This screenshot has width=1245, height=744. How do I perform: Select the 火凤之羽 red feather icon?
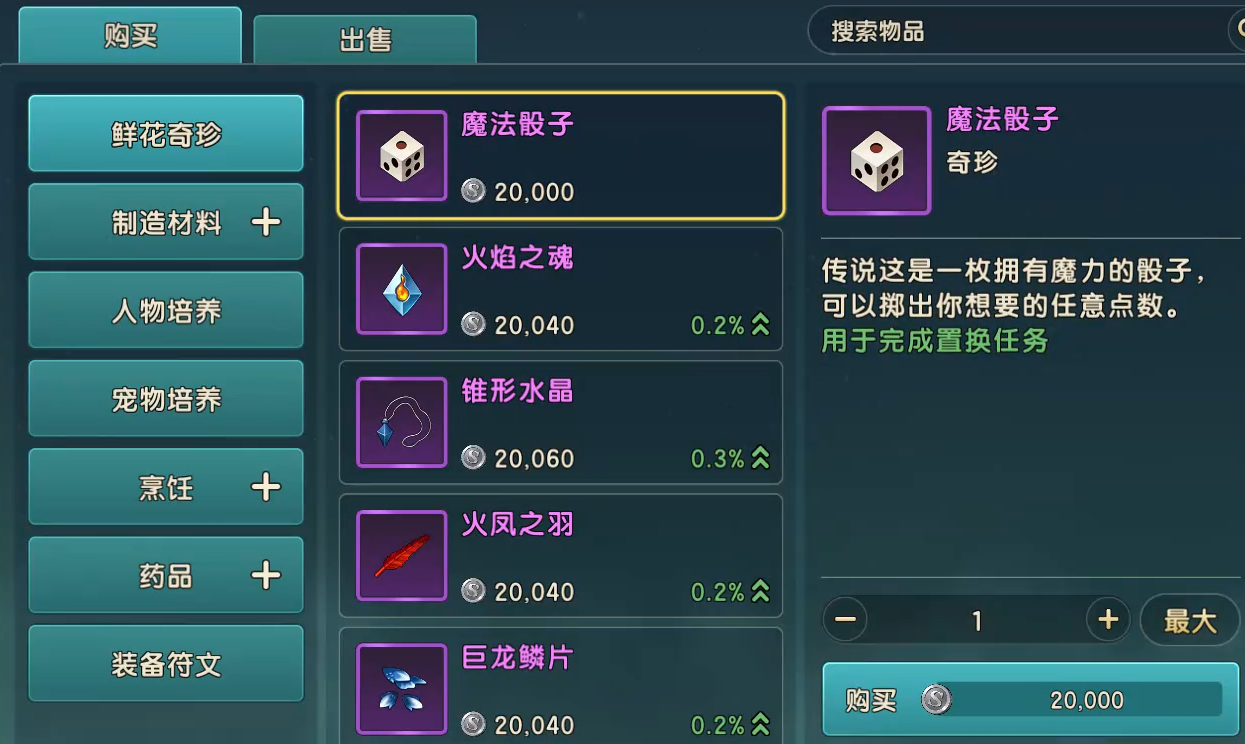402,555
